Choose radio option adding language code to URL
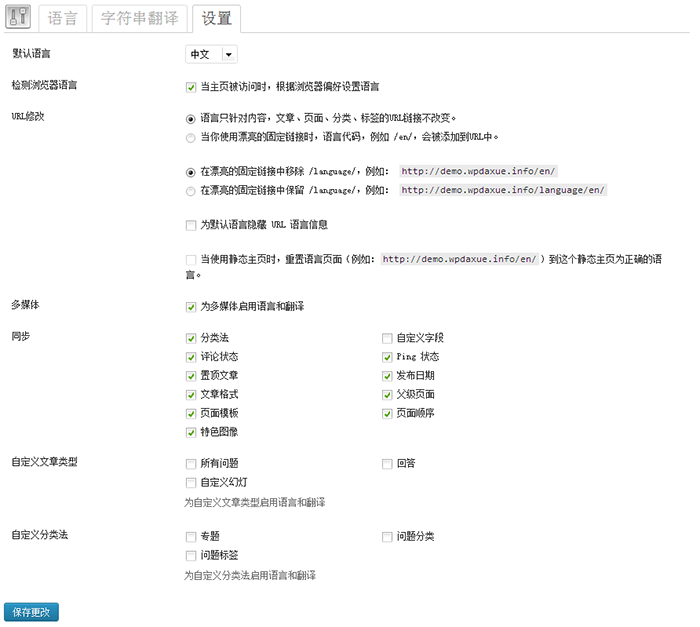This screenshot has height=627, width=700. [x=191, y=137]
